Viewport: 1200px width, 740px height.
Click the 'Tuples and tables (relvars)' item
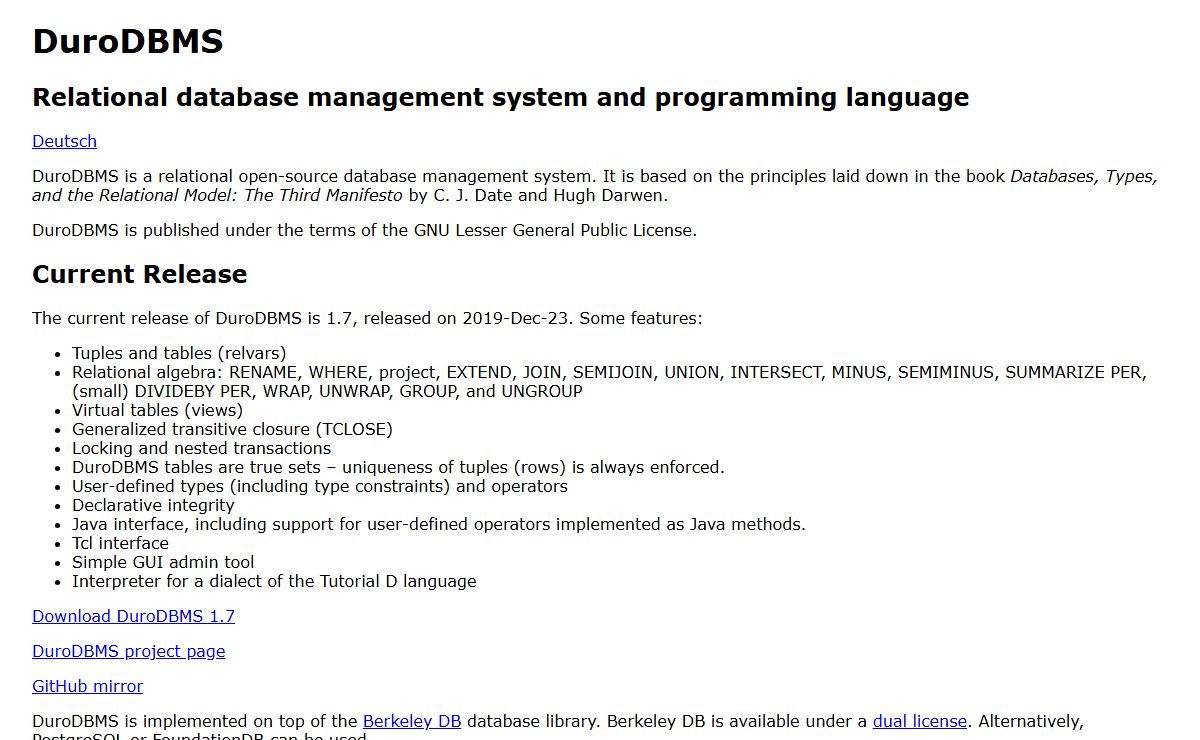click(179, 353)
